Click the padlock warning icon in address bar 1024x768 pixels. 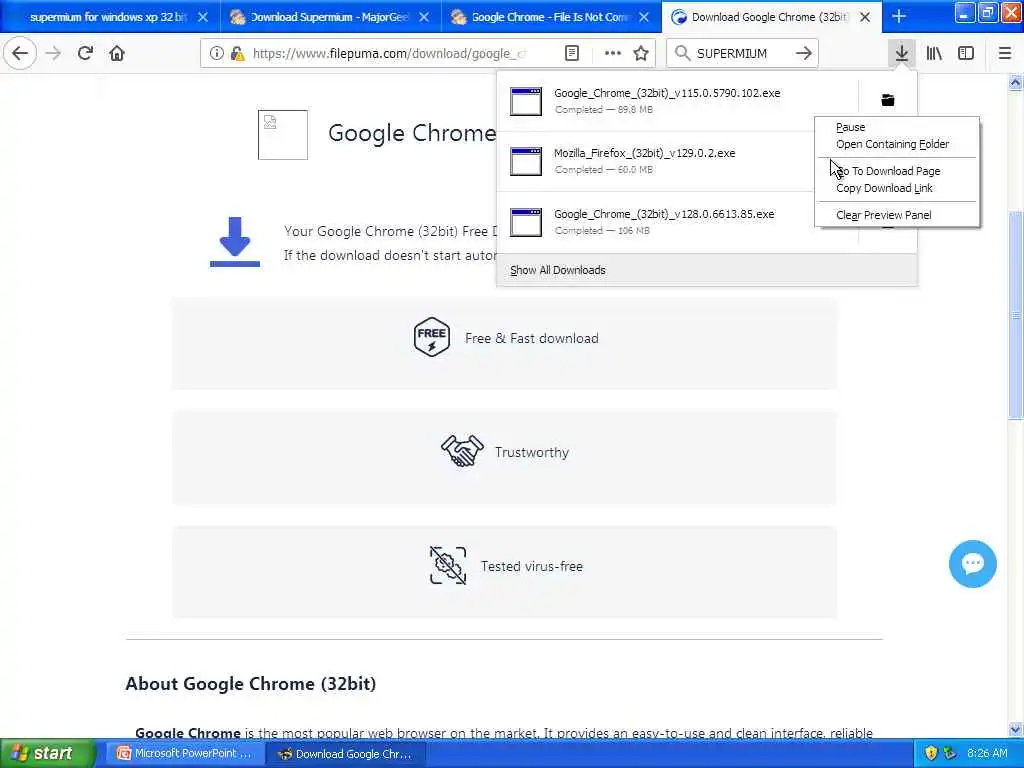point(237,53)
